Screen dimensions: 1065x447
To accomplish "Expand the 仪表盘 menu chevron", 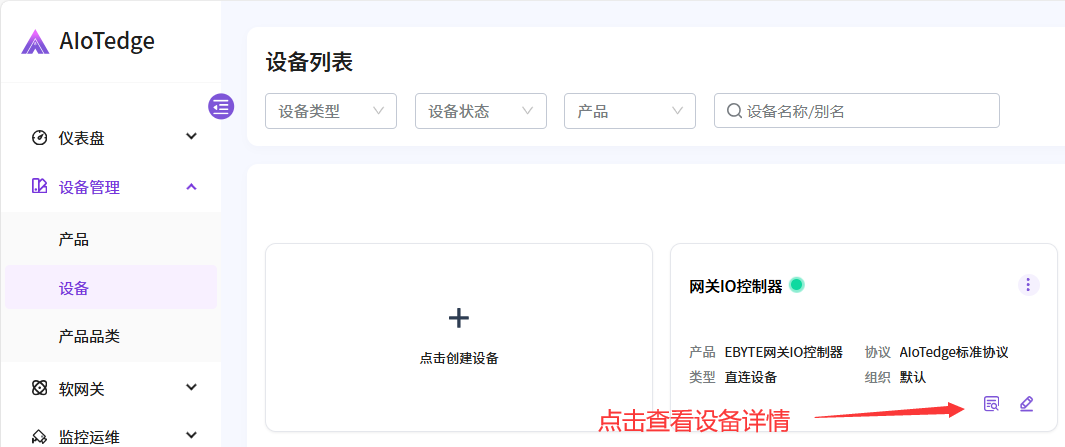I will click(x=192, y=137).
